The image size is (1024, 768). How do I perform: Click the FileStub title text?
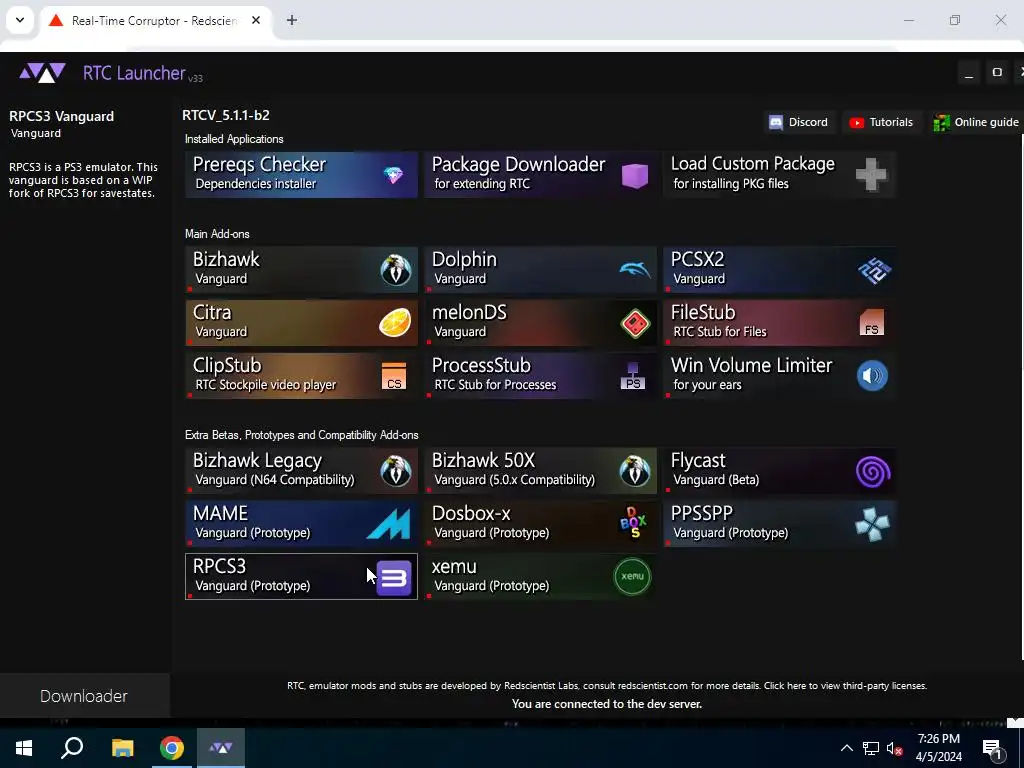(x=703, y=312)
